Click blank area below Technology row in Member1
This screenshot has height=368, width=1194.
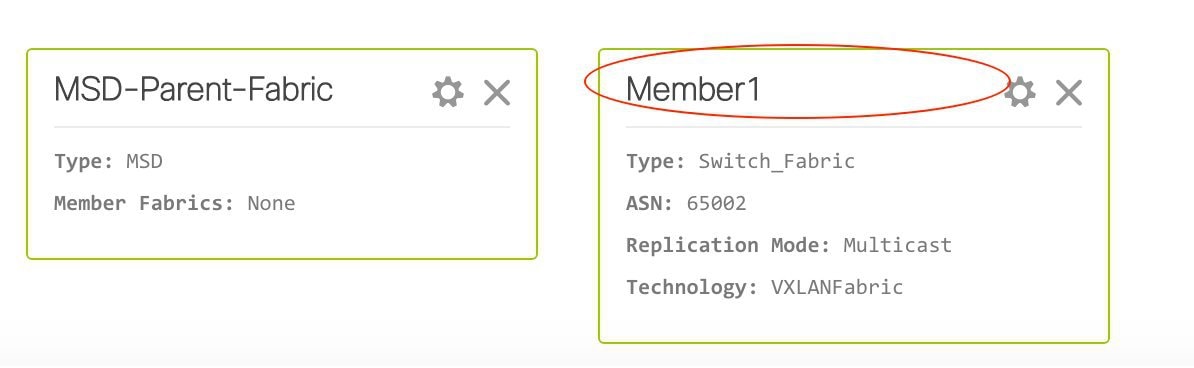tap(853, 320)
